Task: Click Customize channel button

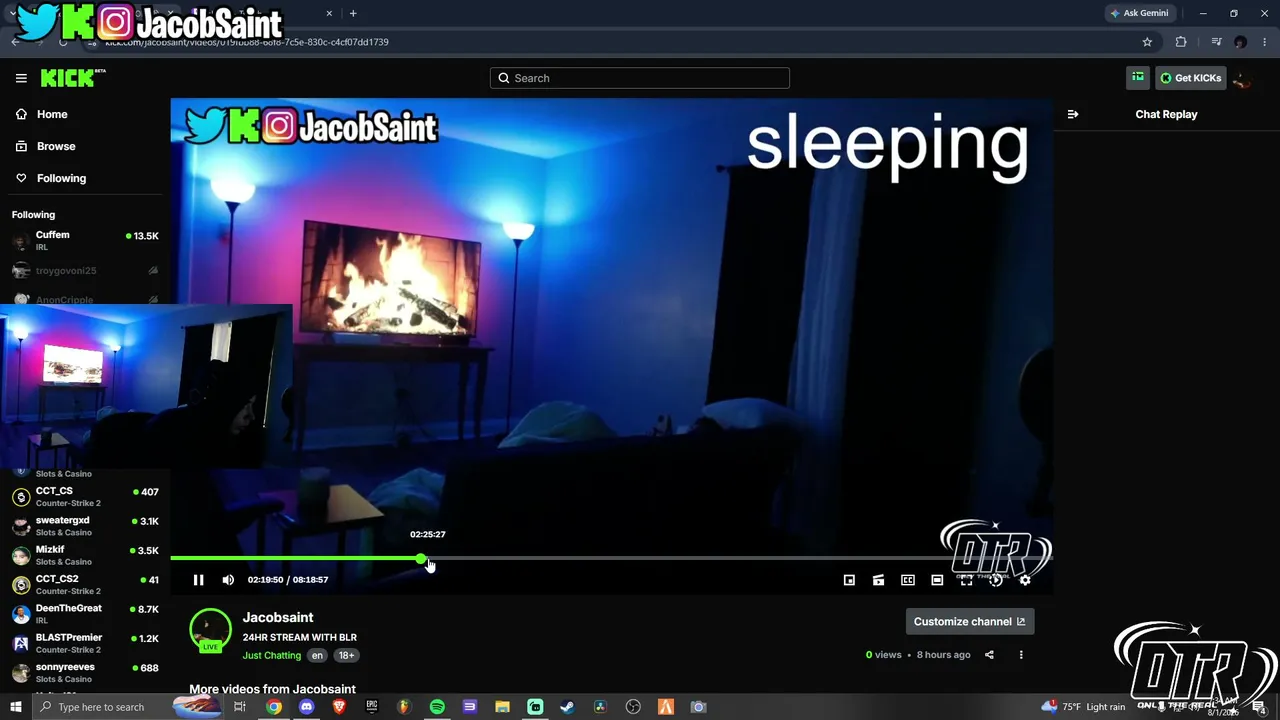Action: coord(969,622)
